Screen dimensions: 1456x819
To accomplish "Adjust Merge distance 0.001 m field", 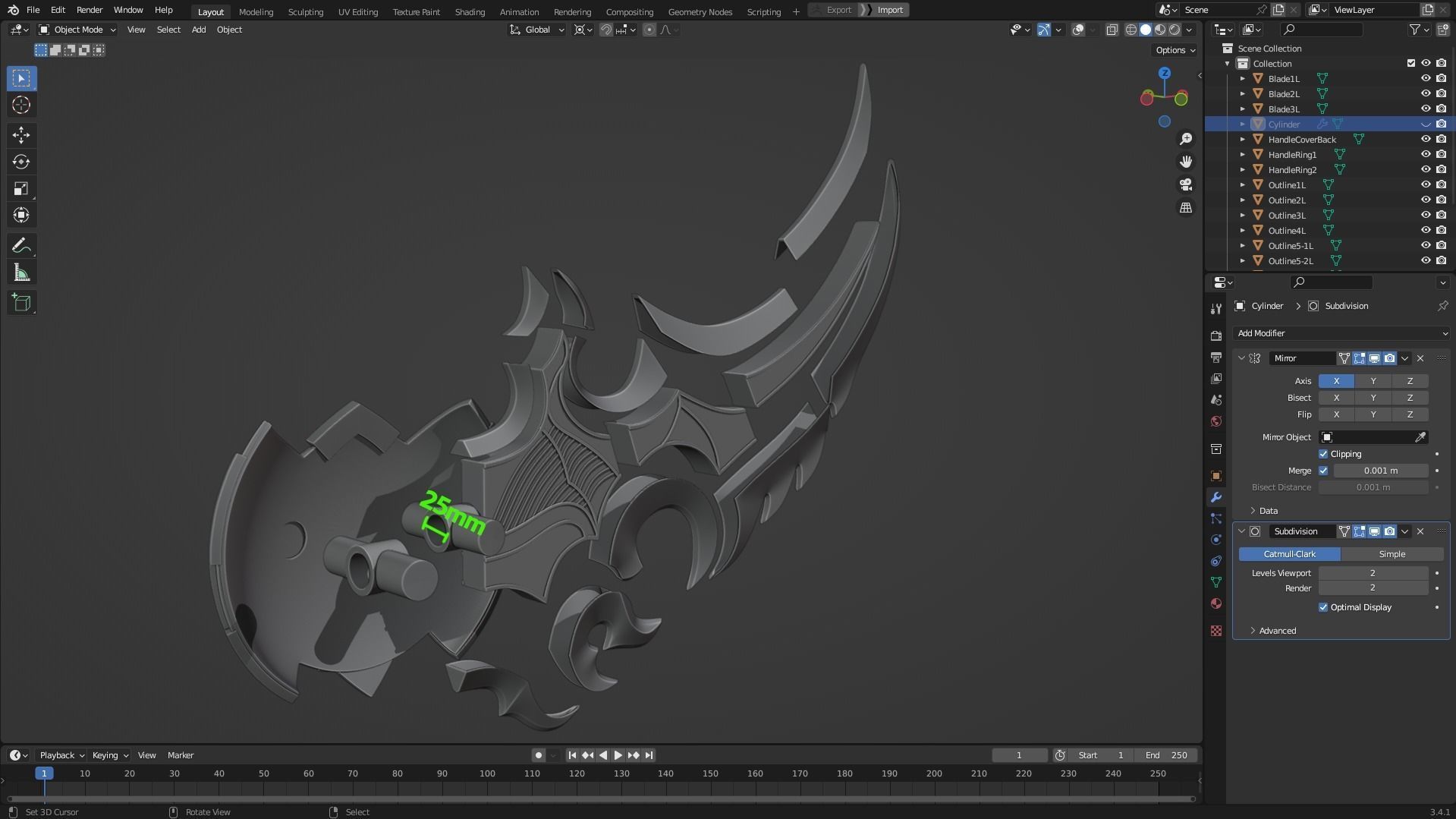I will click(1380, 471).
